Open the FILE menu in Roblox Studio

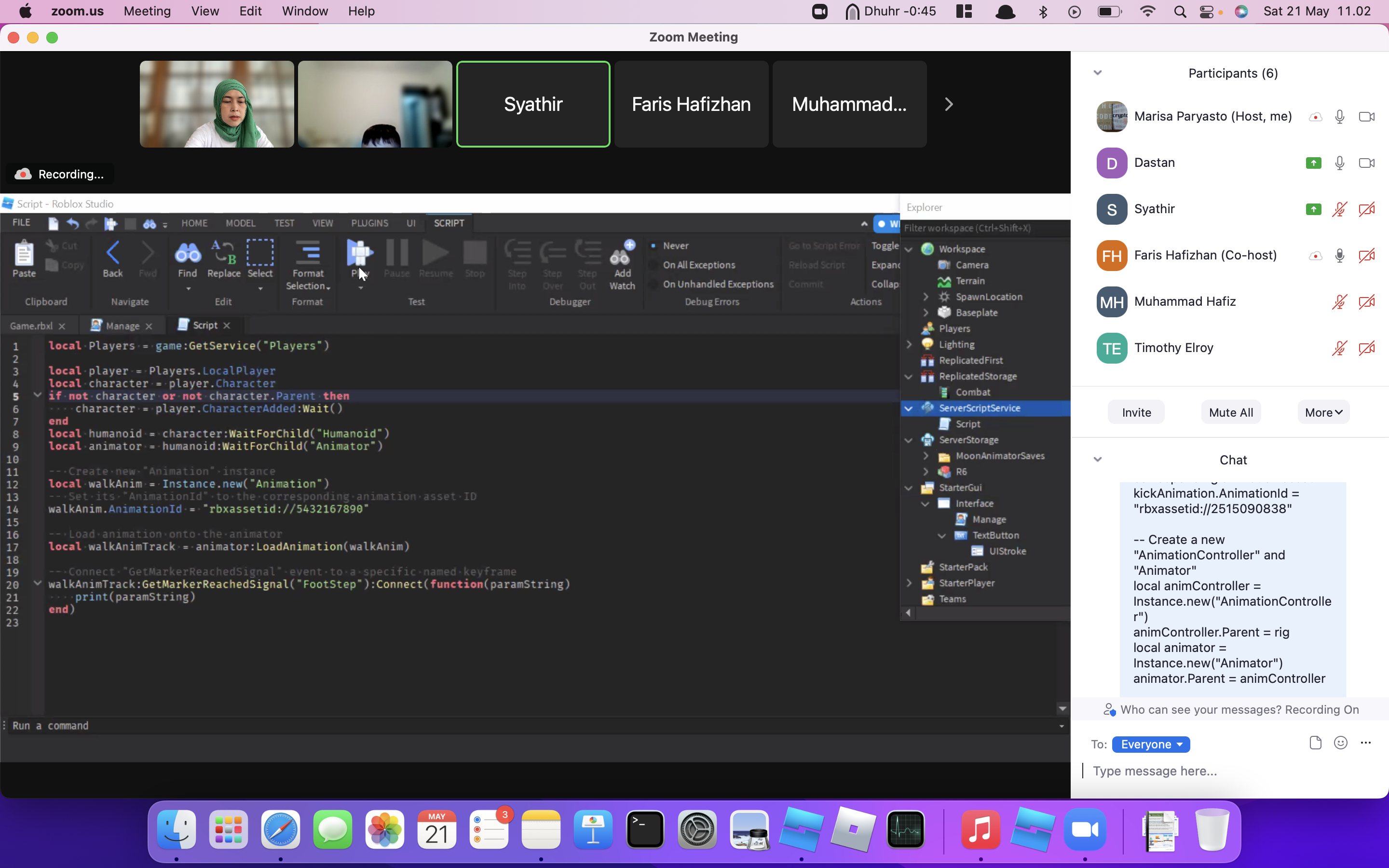[21, 223]
